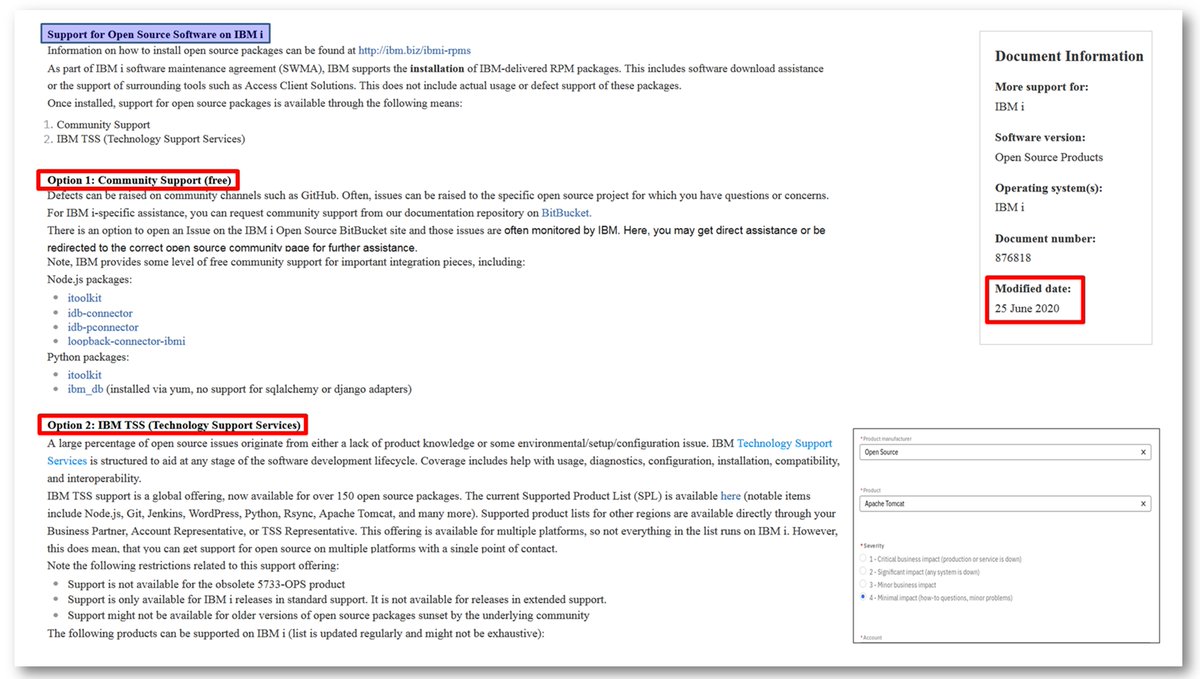Clear the Open Source product manufacturer field
Image resolution: width=1200 pixels, height=679 pixels.
pos(1143,453)
